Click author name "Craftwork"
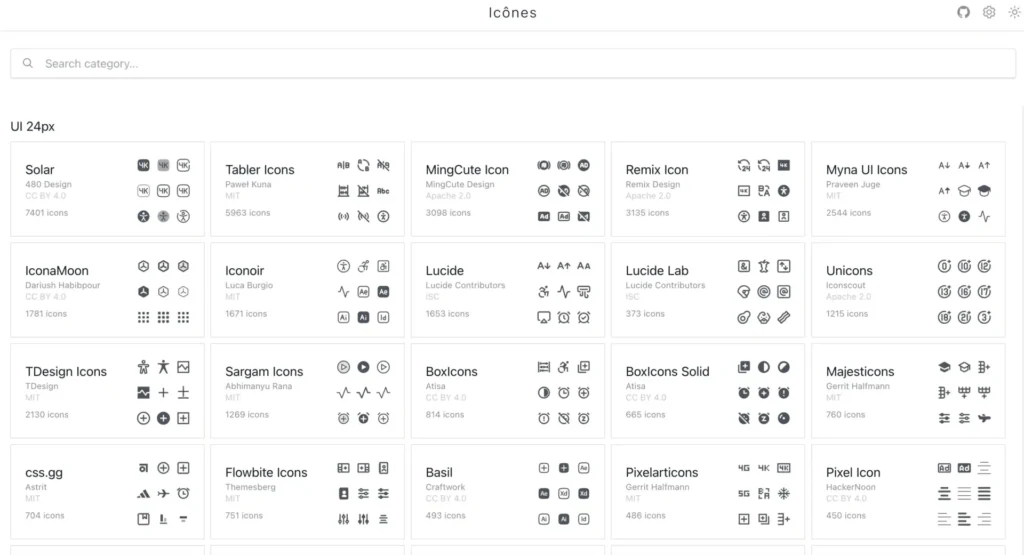Image resolution: width=1024 pixels, height=555 pixels. pyautogui.click(x=445, y=487)
